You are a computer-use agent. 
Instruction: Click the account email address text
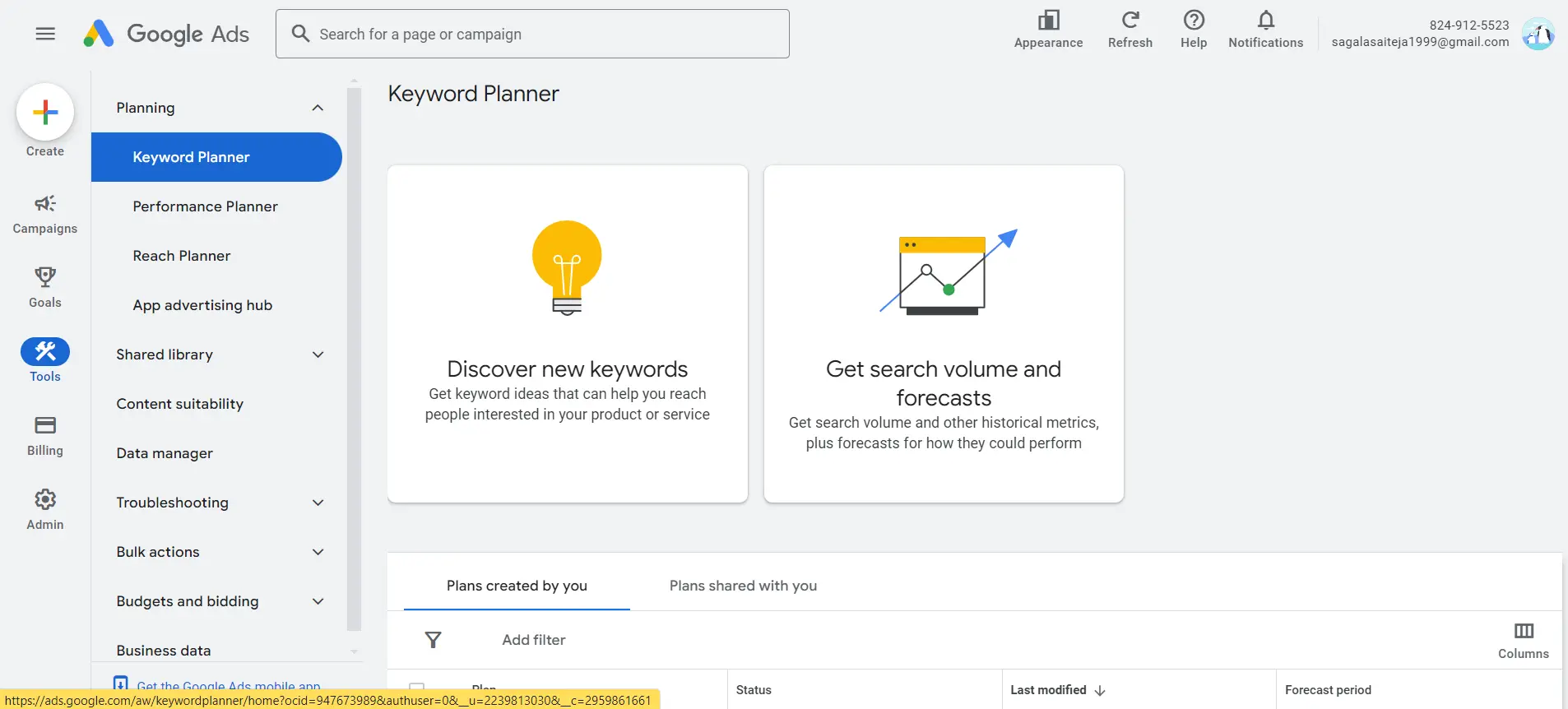click(x=1420, y=42)
